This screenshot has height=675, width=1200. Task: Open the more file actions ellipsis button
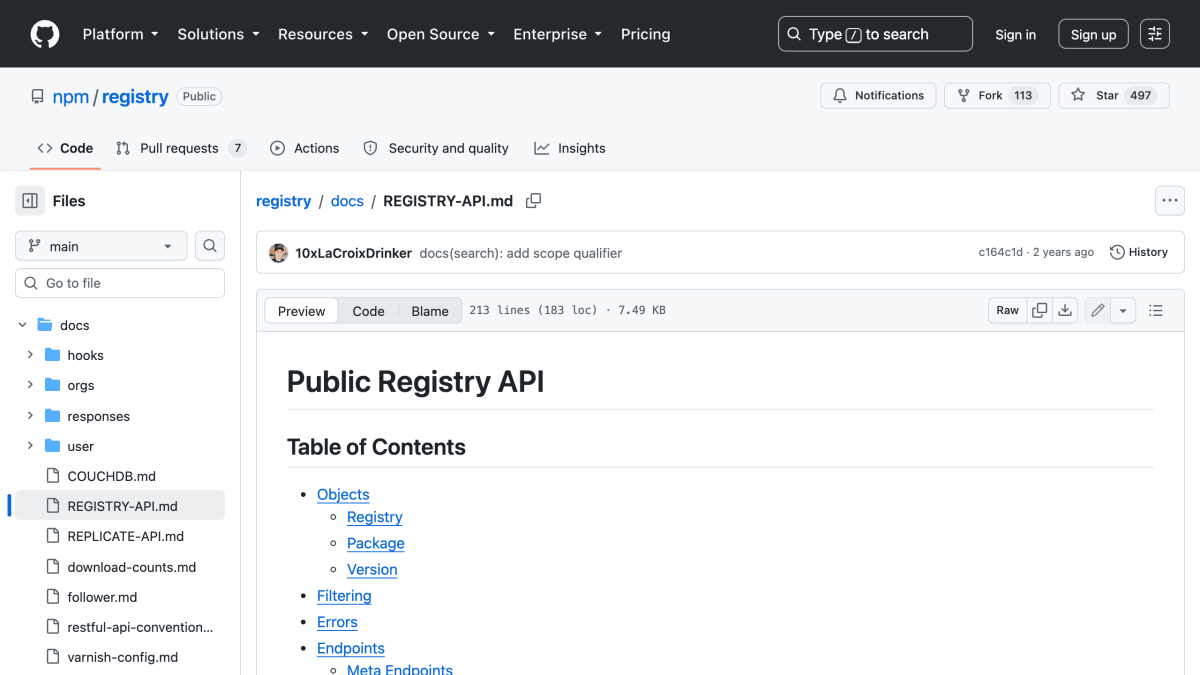click(1170, 201)
